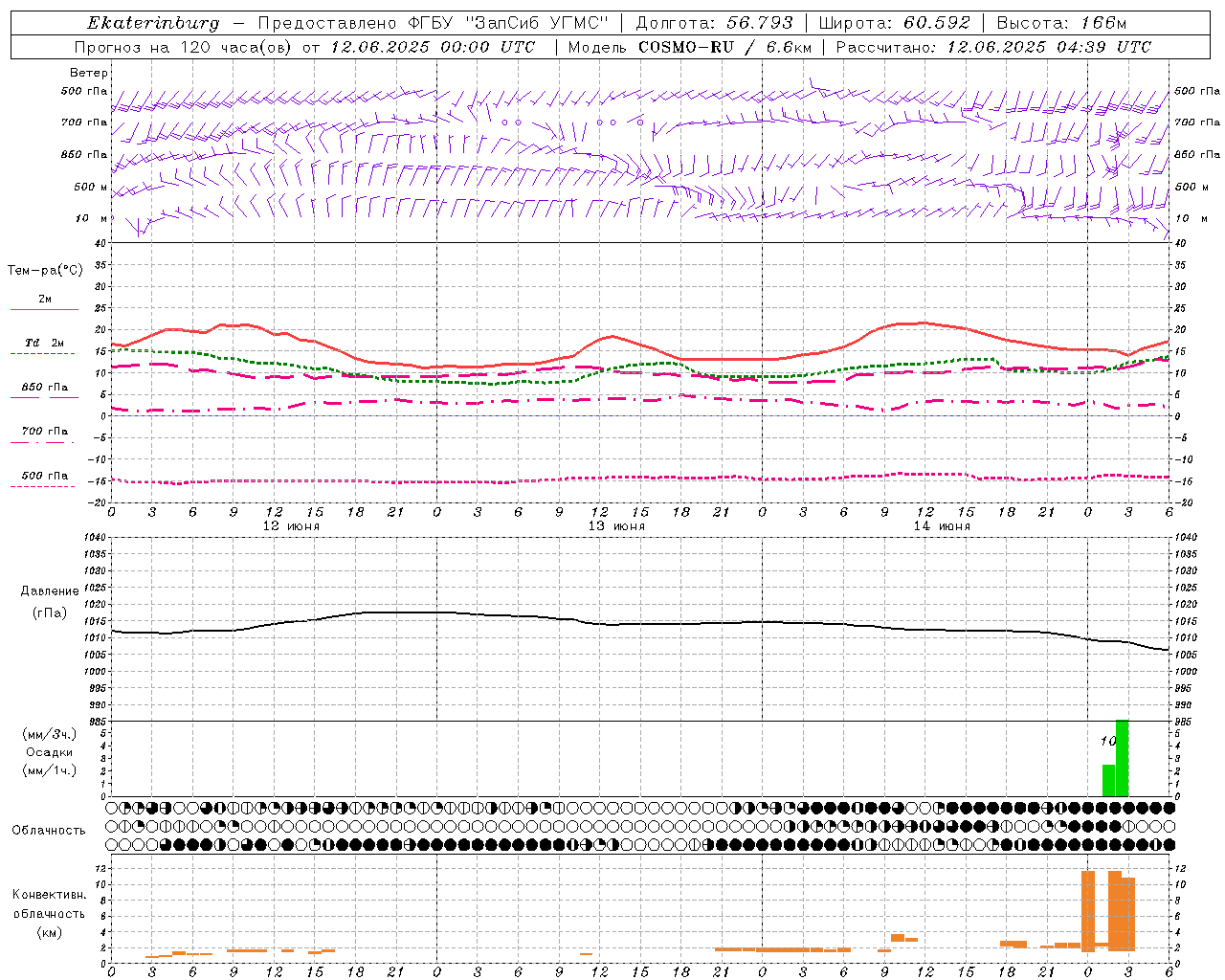The width and height of the screenshot is (1225, 980).
Task: Click the "(мм/3ч.)" precipitation unit label
Action: [50, 734]
